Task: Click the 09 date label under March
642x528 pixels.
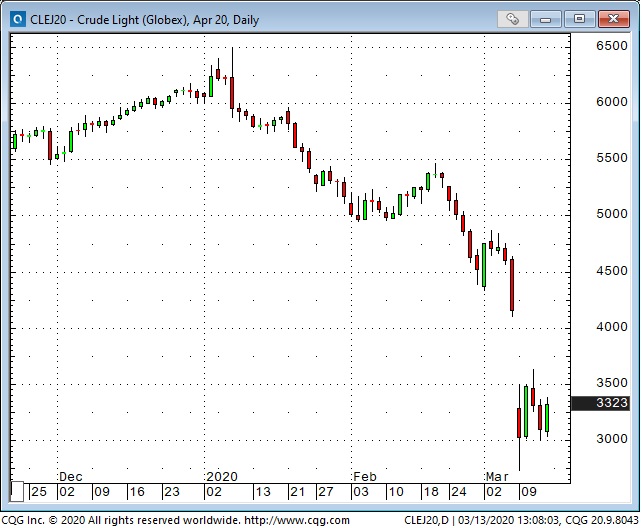Action: tap(529, 492)
